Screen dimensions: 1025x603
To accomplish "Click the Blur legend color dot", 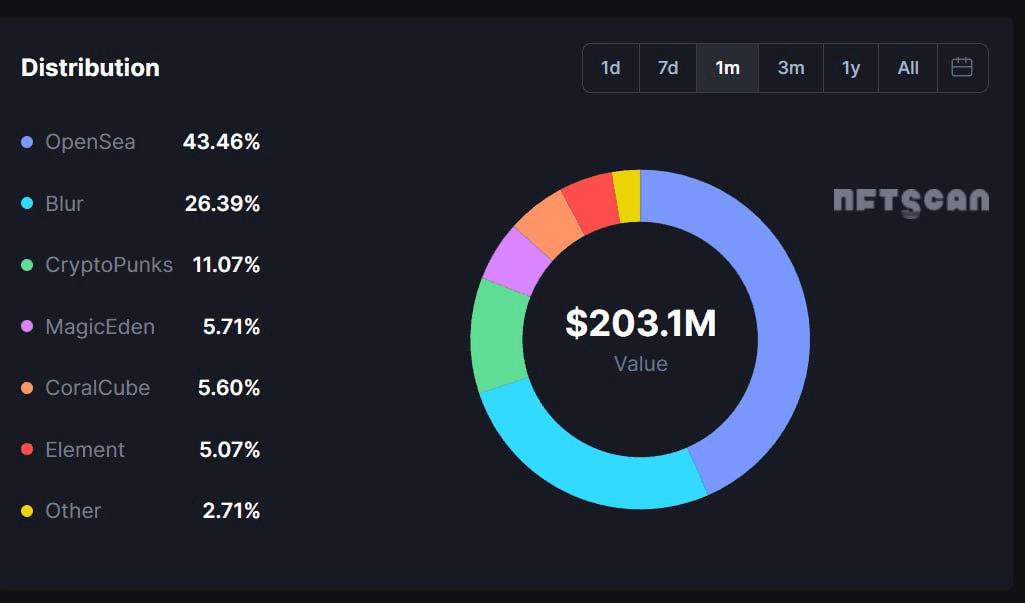I will [27, 203].
